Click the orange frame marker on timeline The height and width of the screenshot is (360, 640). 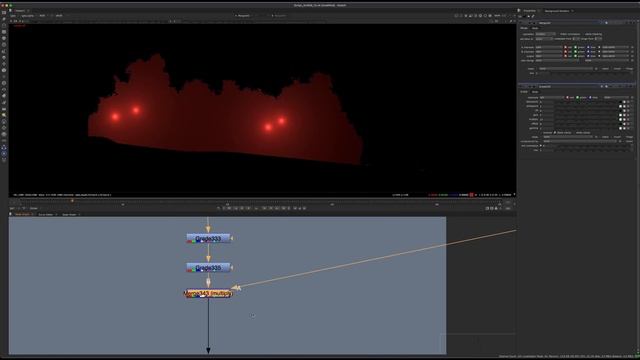tap(72, 200)
